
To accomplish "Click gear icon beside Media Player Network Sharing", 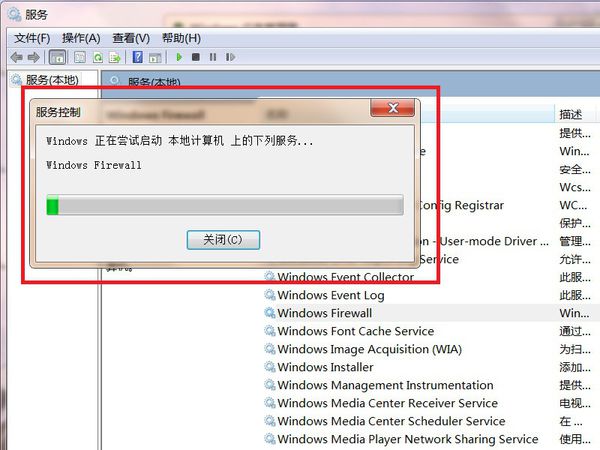I will coord(270,439).
